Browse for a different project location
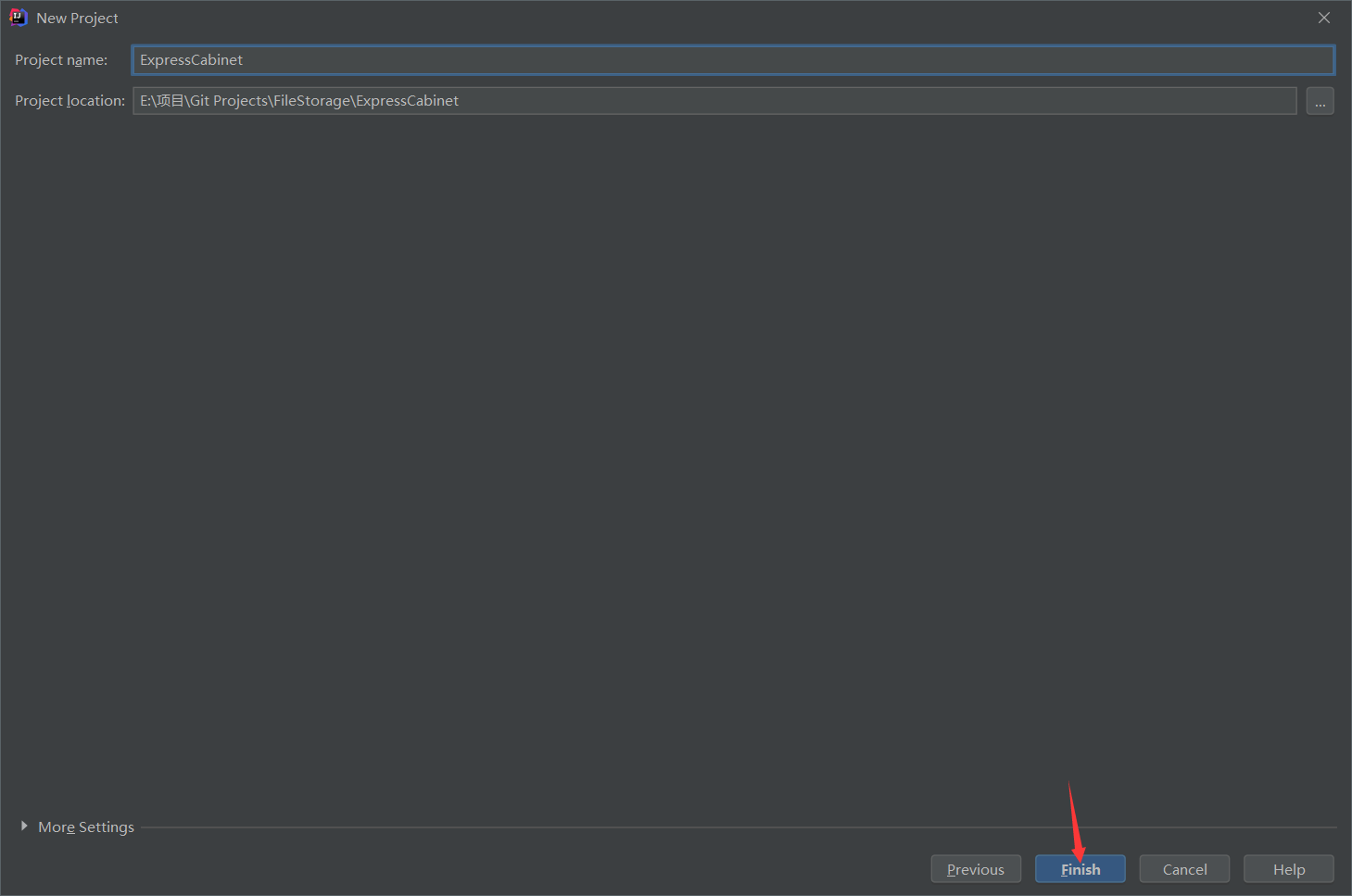 tap(1320, 100)
